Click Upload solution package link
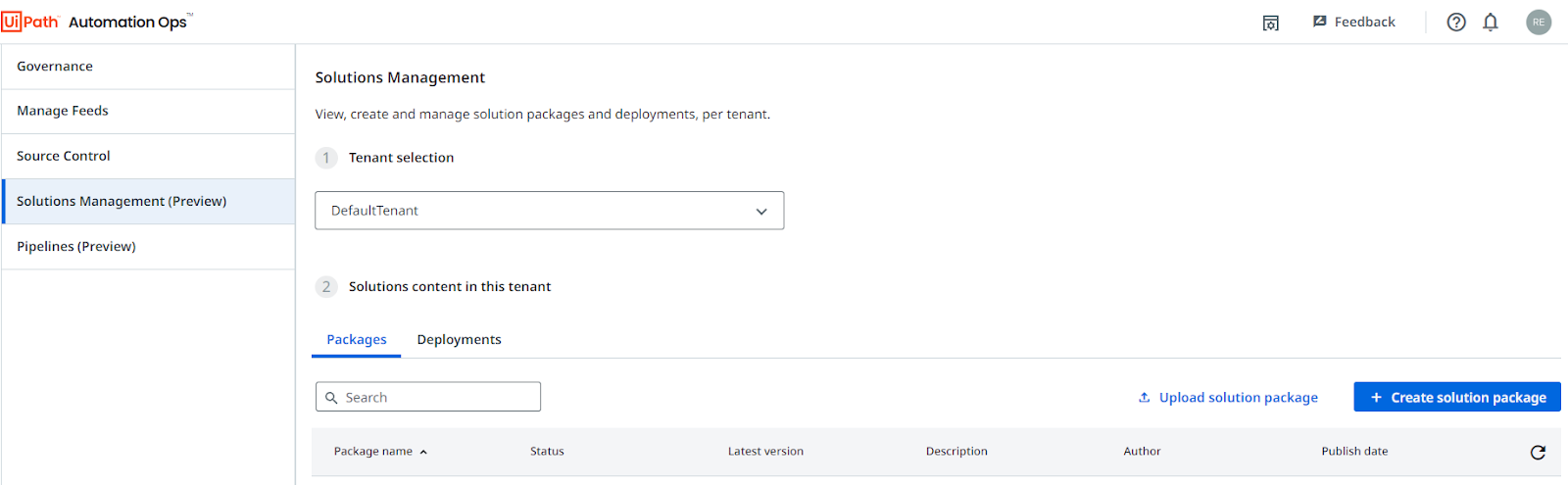The height and width of the screenshot is (485, 1568). [1228, 397]
